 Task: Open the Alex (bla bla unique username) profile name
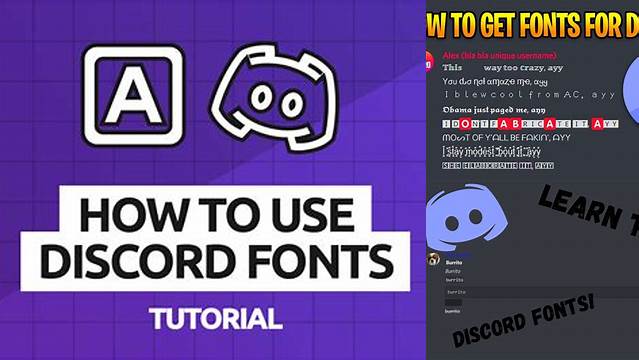499,55
